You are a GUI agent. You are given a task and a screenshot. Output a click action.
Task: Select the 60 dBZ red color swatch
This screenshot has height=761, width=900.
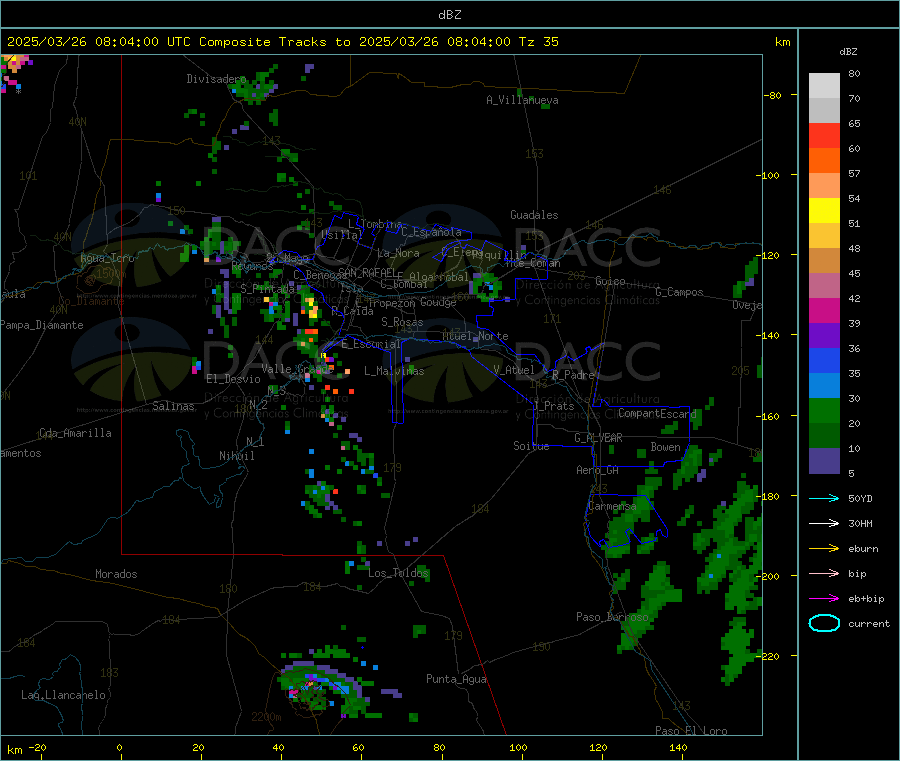pyautogui.click(x=824, y=135)
